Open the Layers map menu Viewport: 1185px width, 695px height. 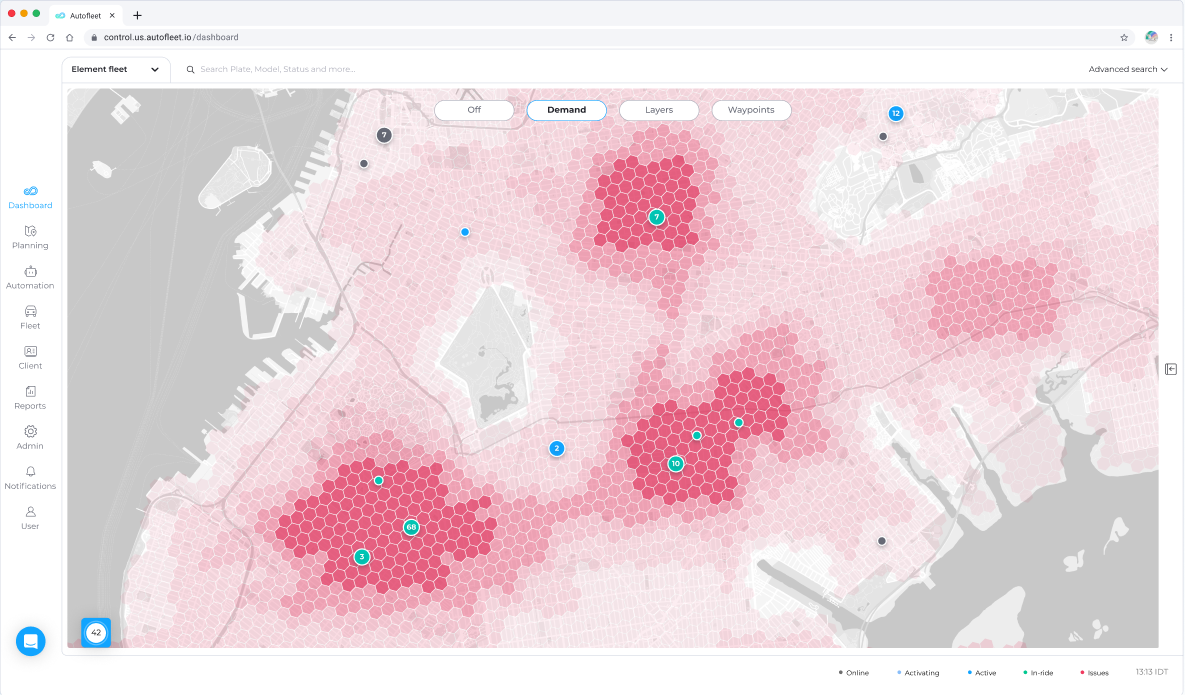pyautogui.click(x=659, y=110)
